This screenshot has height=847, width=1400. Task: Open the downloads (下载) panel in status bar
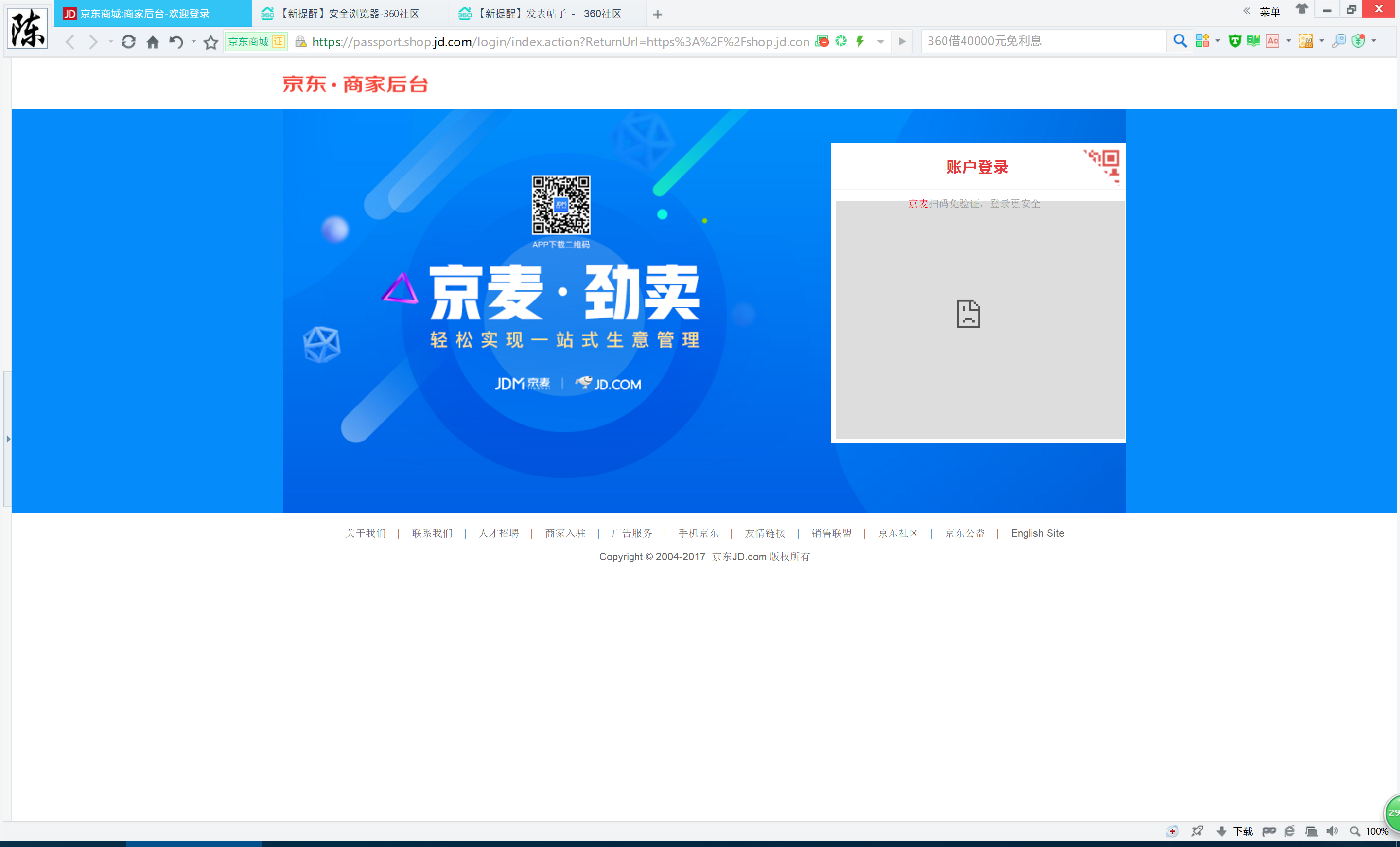pyautogui.click(x=1243, y=831)
